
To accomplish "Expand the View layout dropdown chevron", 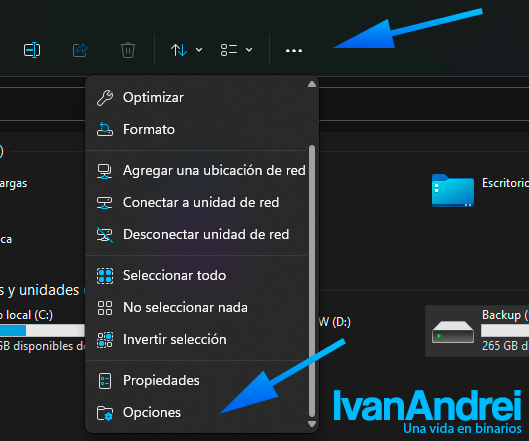I will [x=249, y=50].
